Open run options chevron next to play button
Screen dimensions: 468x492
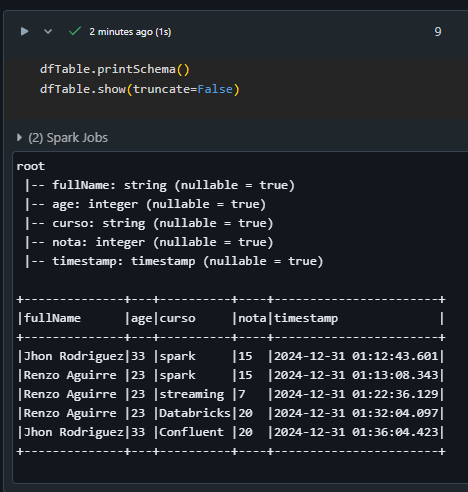coord(48,32)
